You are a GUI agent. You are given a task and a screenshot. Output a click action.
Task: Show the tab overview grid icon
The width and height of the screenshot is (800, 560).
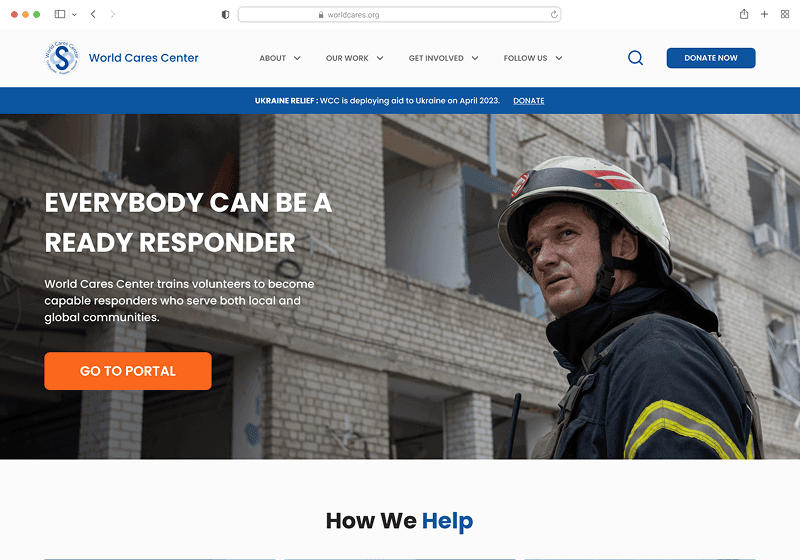click(785, 14)
